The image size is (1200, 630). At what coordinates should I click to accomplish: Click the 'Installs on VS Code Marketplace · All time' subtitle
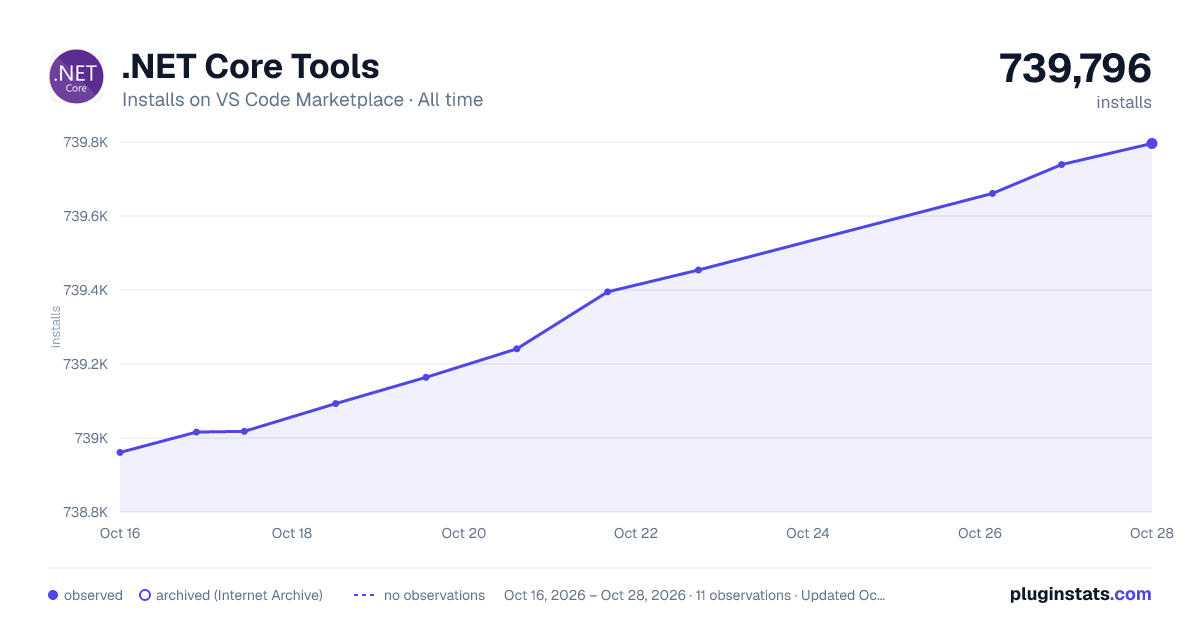pyautogui.click(x=302, y=100)
